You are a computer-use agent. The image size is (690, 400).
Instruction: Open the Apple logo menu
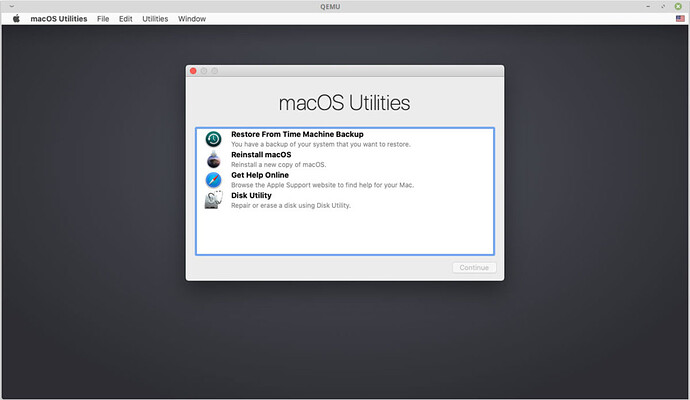[16, 19]
